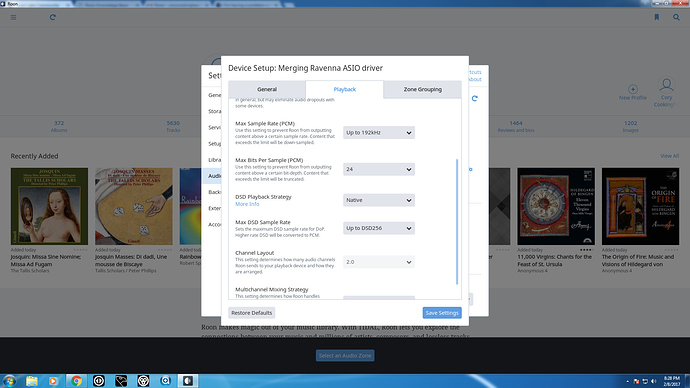This screenshot has height=388, width=690.
Task: Click 'Max Sample Rate (PCM)' label
Action: [265, 124]
